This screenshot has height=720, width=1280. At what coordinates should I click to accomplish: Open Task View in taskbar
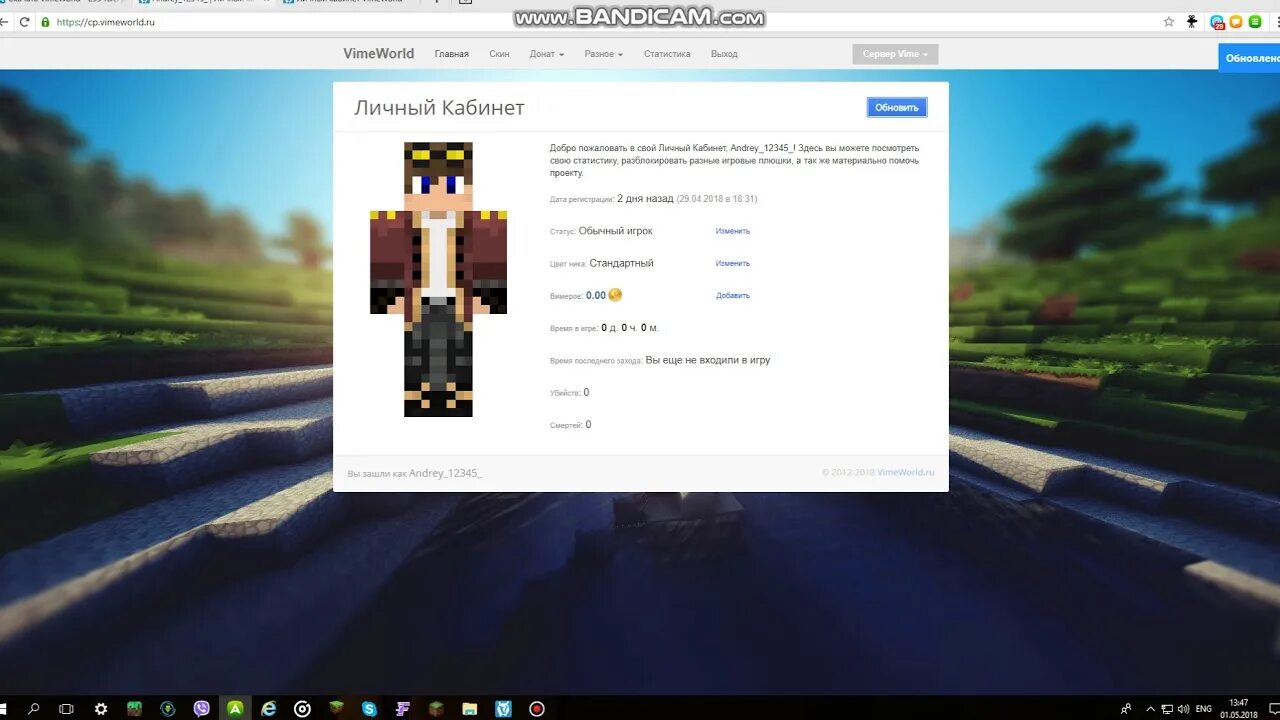66,709
